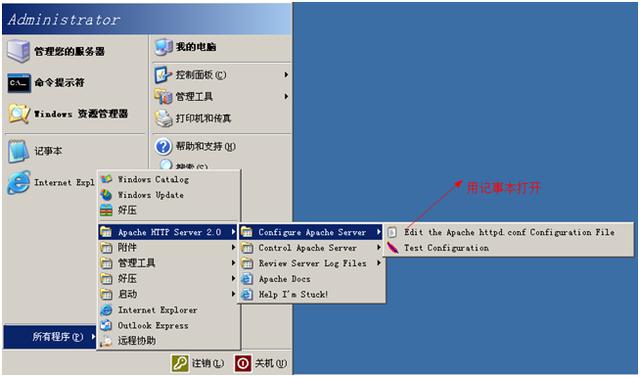The image size is (640, 377).
Task: Click the Apache feather Test Configuration icon
Action: (x=392, y=248)
